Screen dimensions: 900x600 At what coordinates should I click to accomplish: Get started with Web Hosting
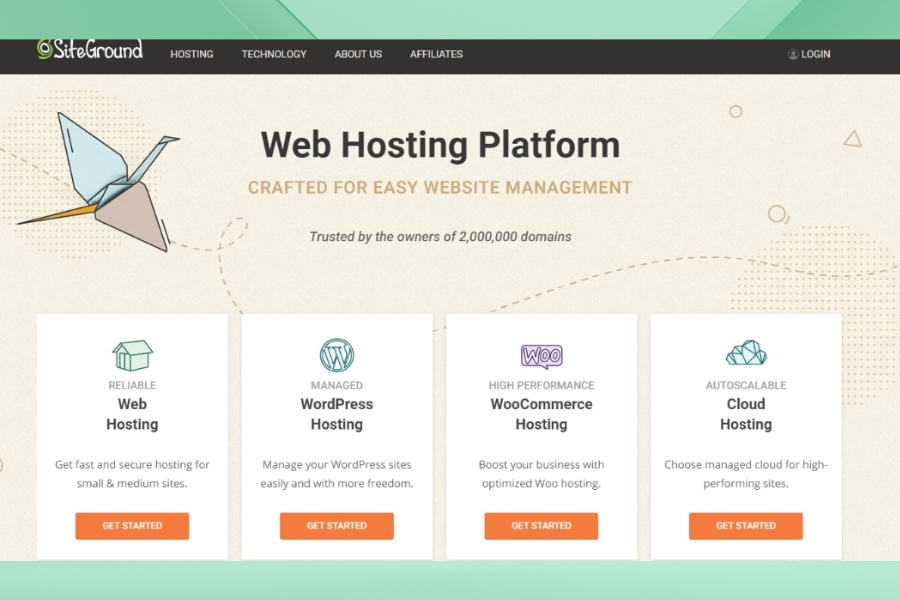pyautogui.click(x=132, y=526)
